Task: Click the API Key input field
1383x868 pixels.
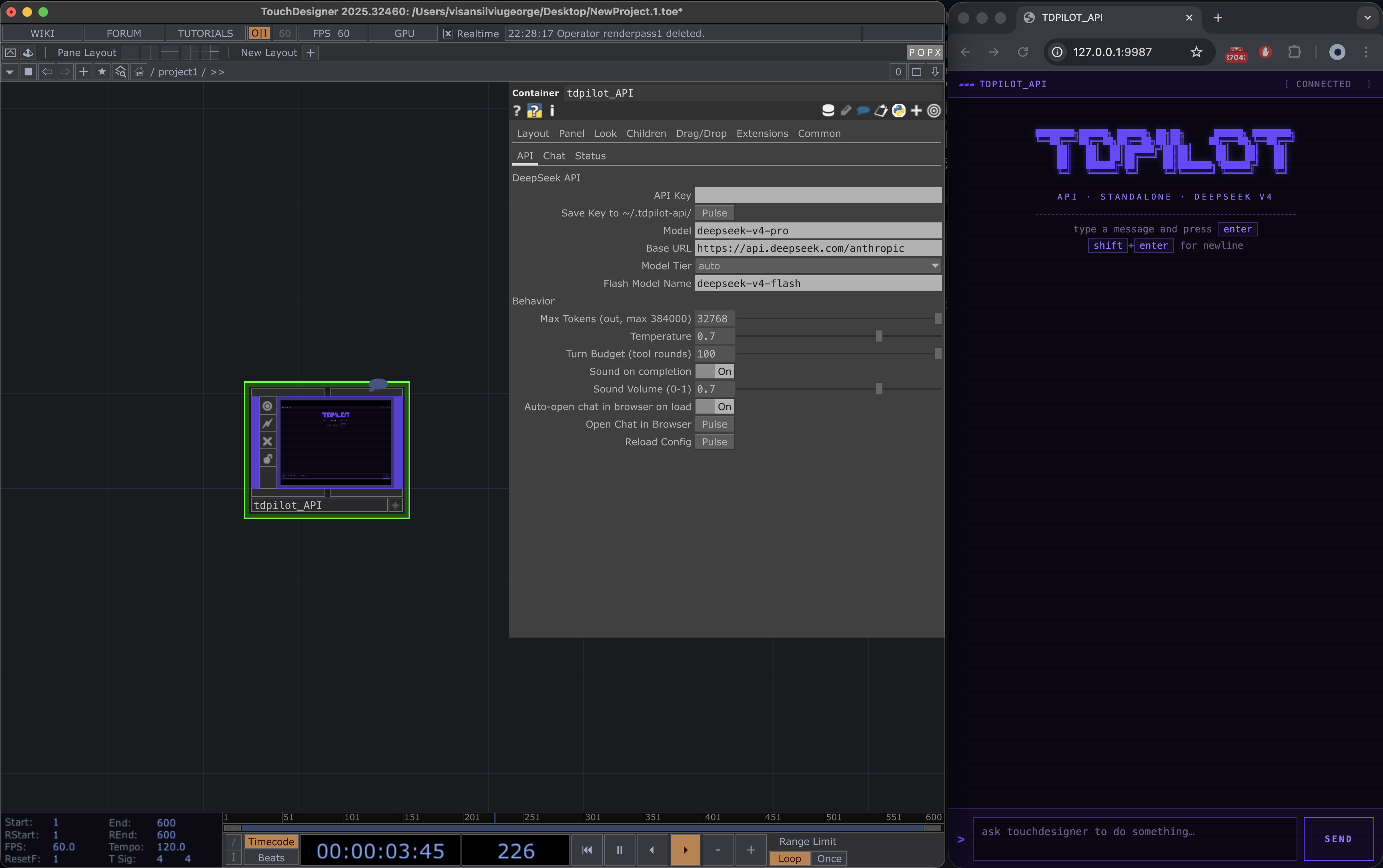Action: pos(818,195)
